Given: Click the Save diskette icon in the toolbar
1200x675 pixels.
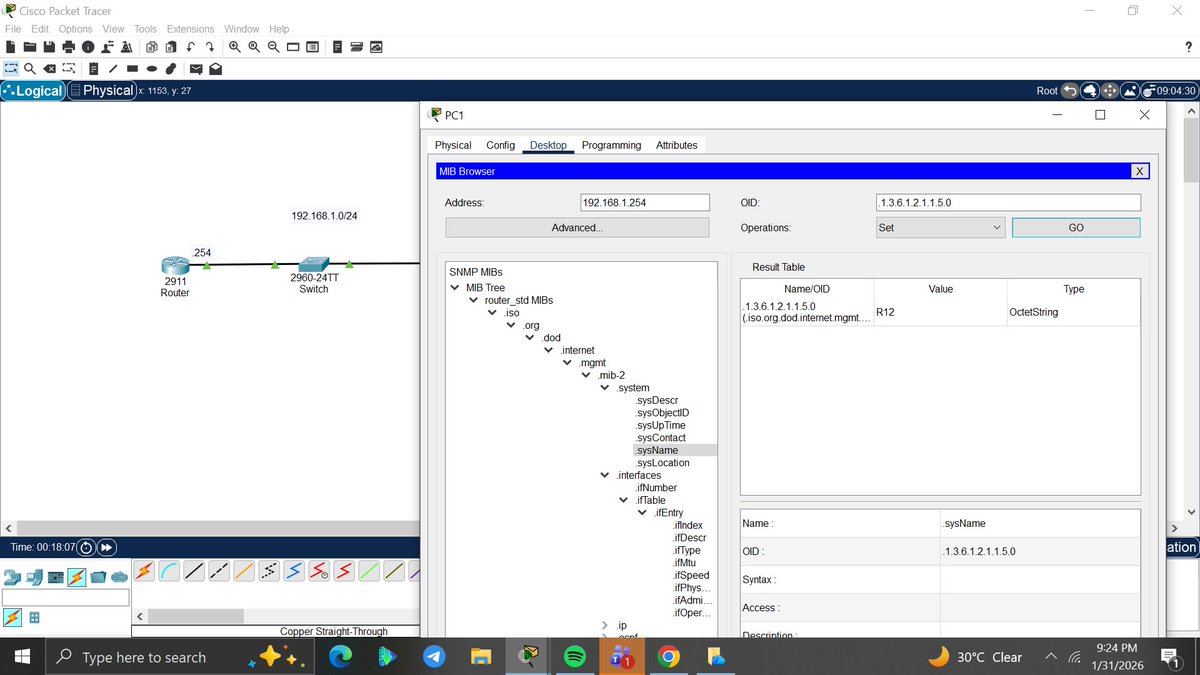Looking at the screenshot, I should click(49, 47).
